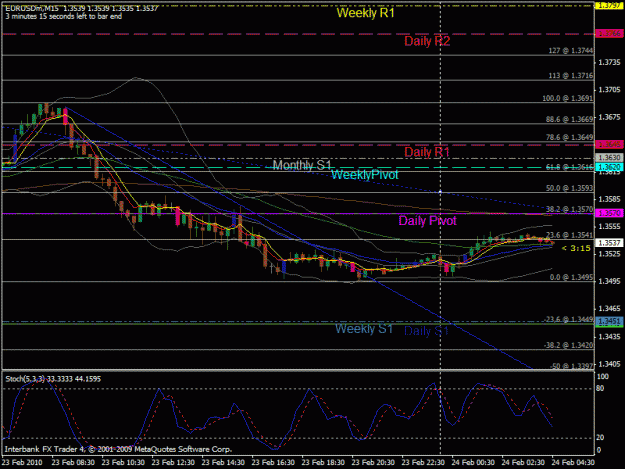Image resolution: width=625 pixels, height=469 pixels.
Task: Click Fibonacci label "-50 @ 1.3397"
Action: 572,366
